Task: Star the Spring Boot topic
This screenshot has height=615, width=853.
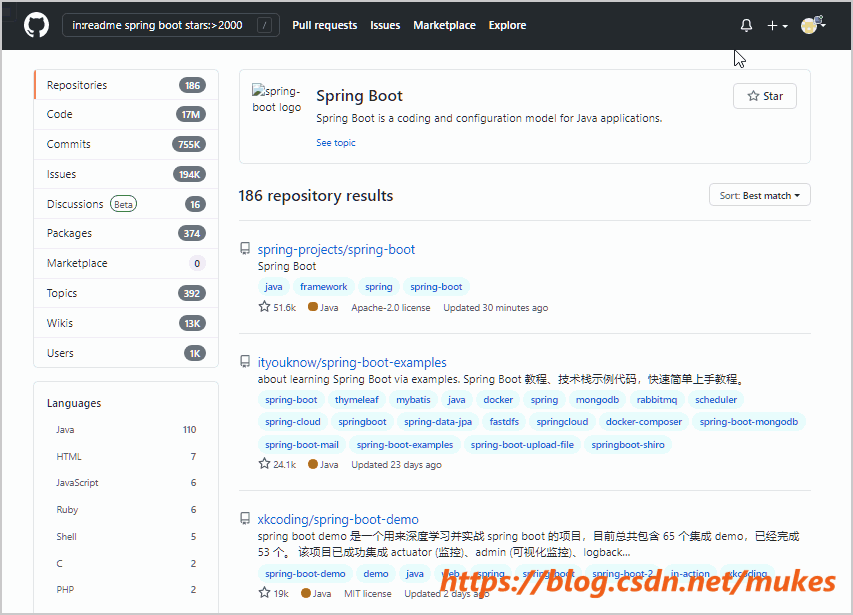Action: [x=765, y=96]
